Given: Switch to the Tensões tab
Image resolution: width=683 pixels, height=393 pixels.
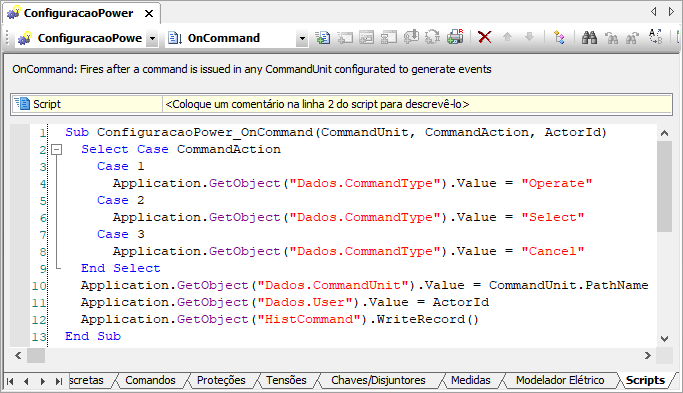Looking at the screenshot, I should 286,380.
